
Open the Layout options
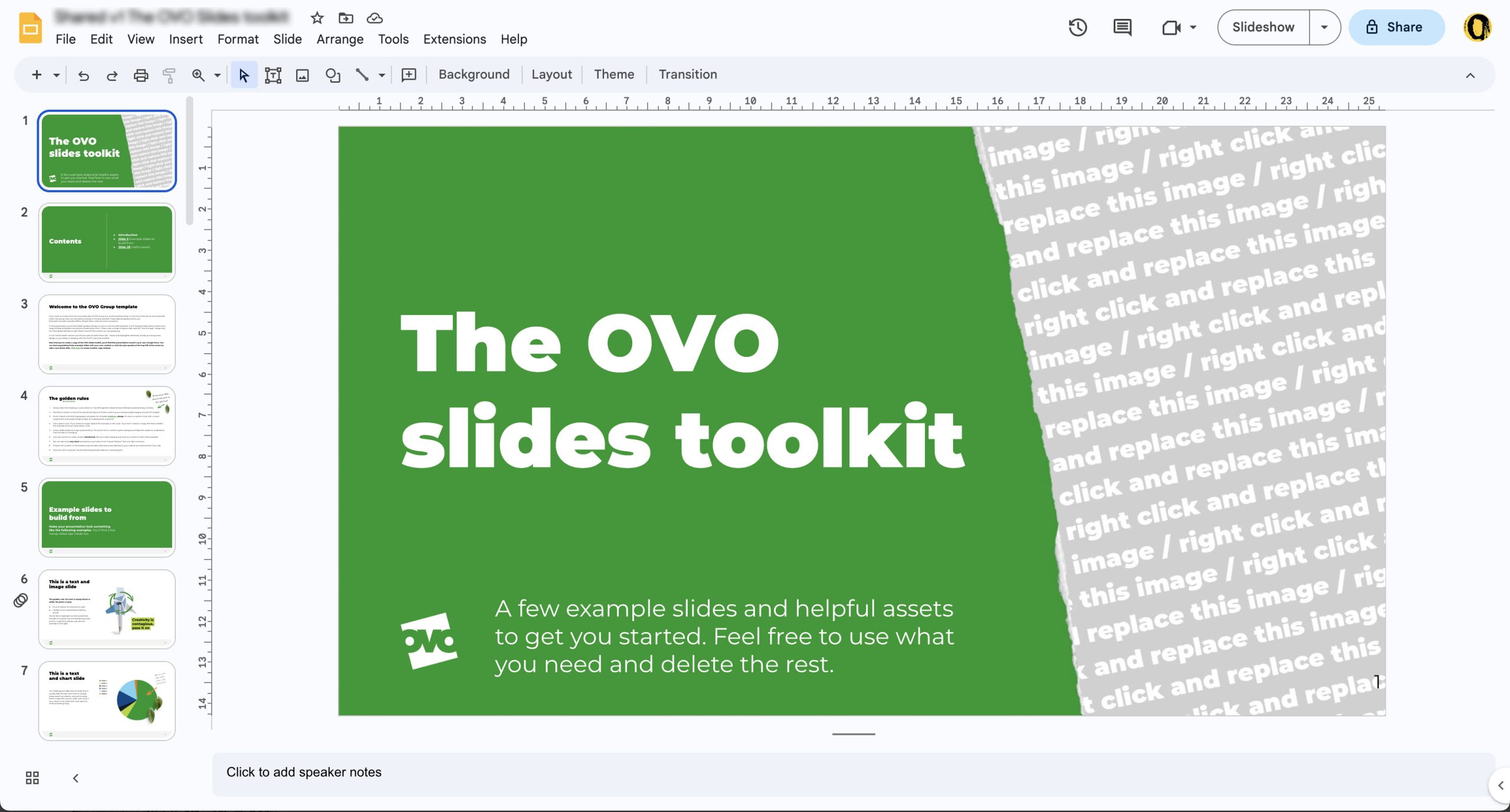click(x=552, y=74)
